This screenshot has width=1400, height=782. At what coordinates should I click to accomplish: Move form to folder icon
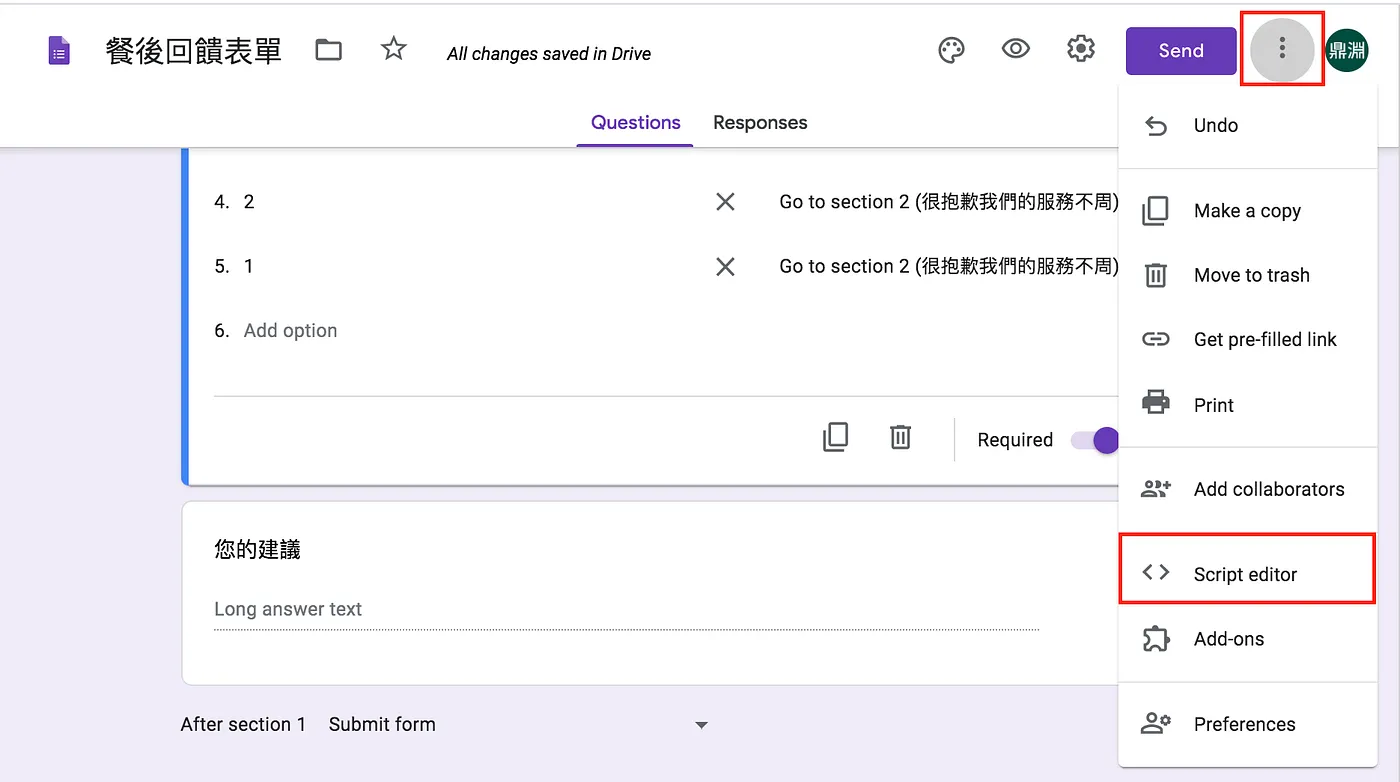(329, 50)
